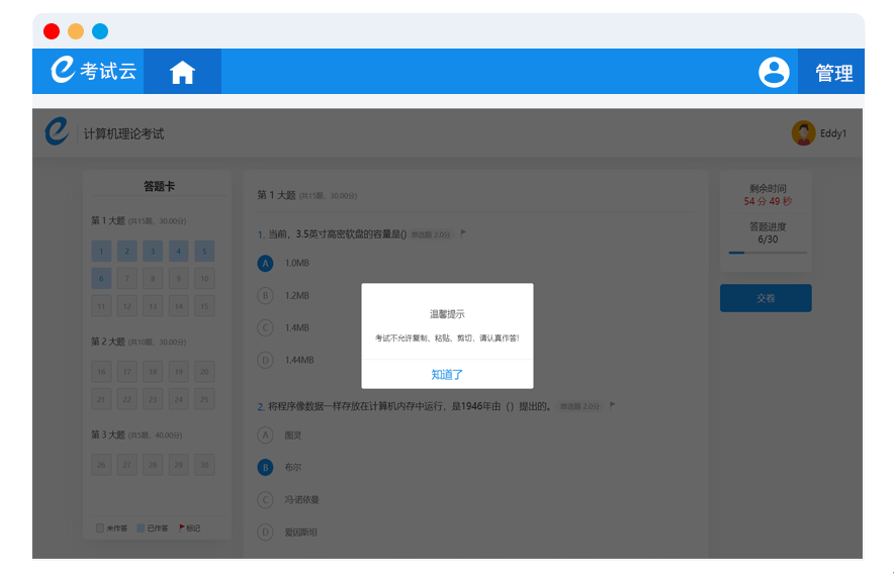Go to question 30 in answer card
This screenshot has width=894, height=585.
pos(204,465)
